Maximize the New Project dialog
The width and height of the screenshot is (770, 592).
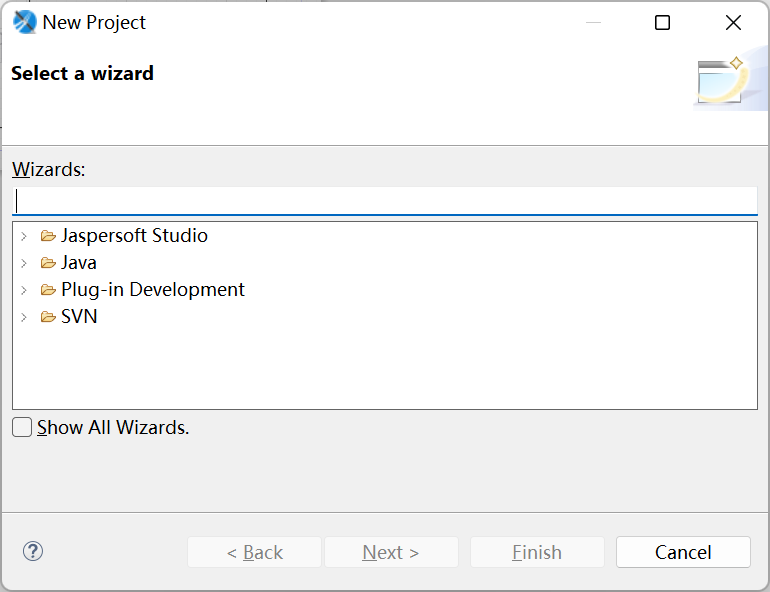pos(662,23)
